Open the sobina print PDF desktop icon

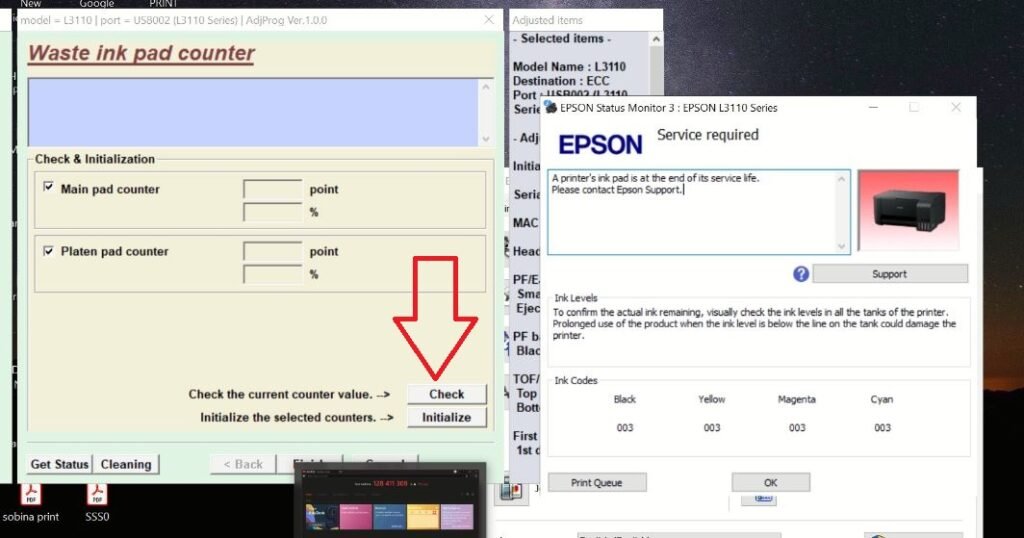[31, 503]
